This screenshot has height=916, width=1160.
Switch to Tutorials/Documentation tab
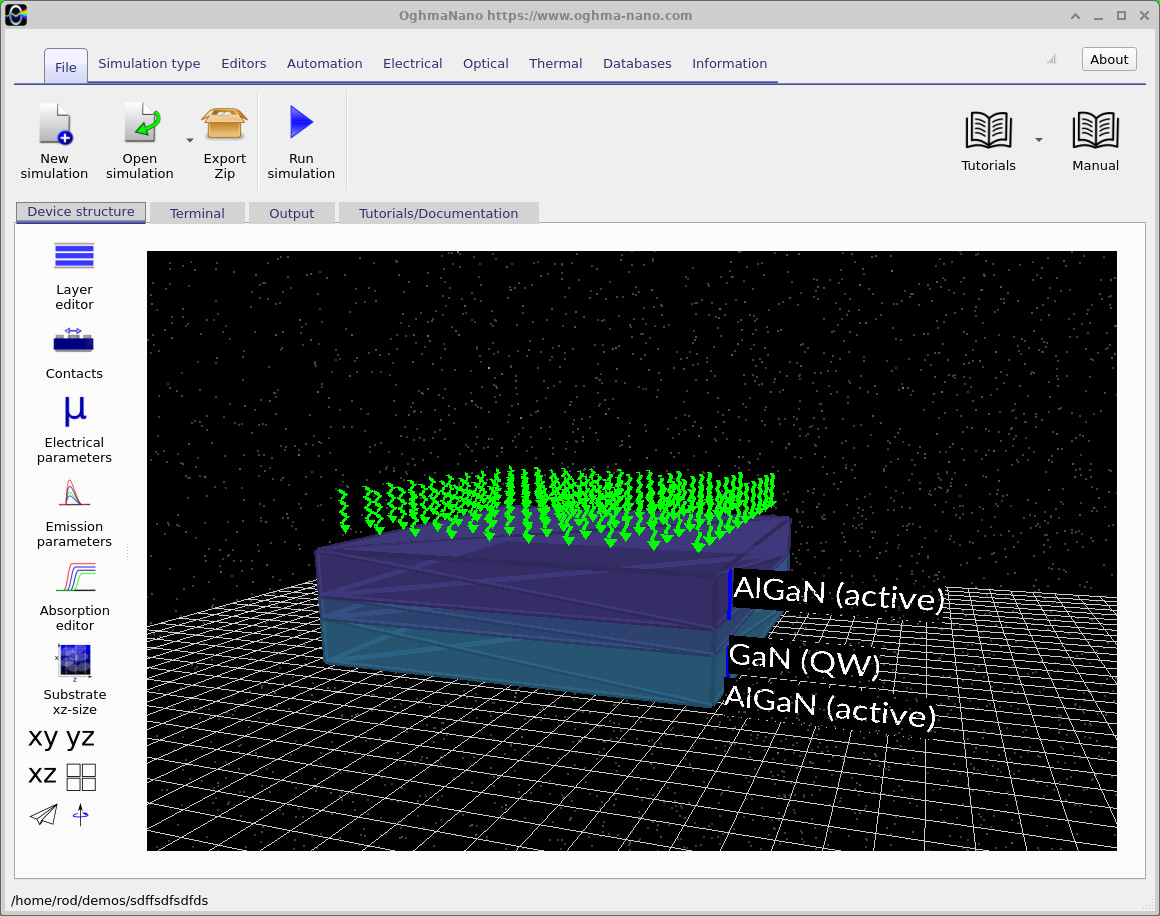[439, 213]
